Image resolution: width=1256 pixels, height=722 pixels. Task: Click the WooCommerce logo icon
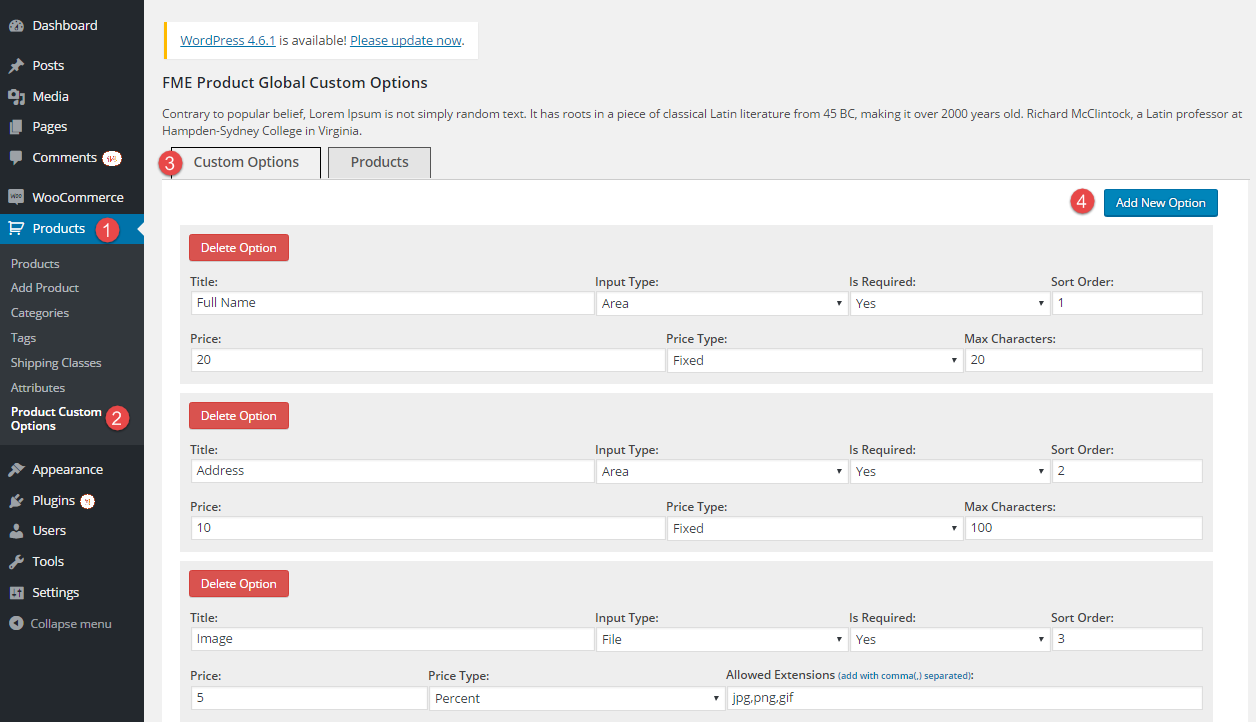16,198
